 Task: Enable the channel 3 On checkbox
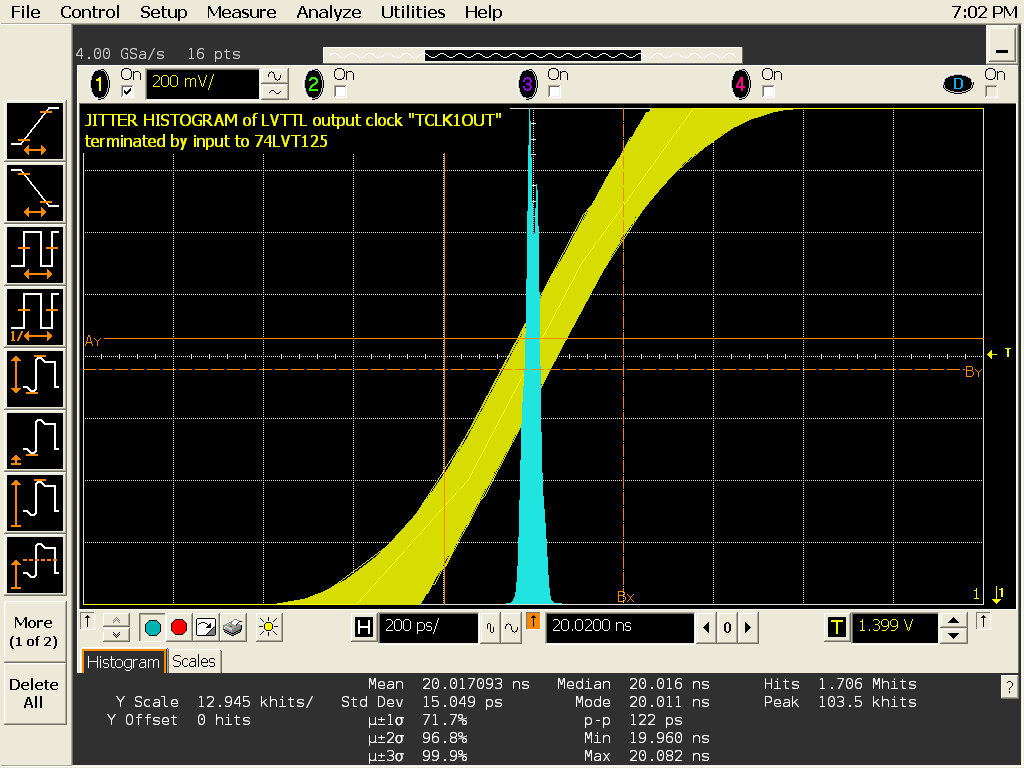[554, 91]
